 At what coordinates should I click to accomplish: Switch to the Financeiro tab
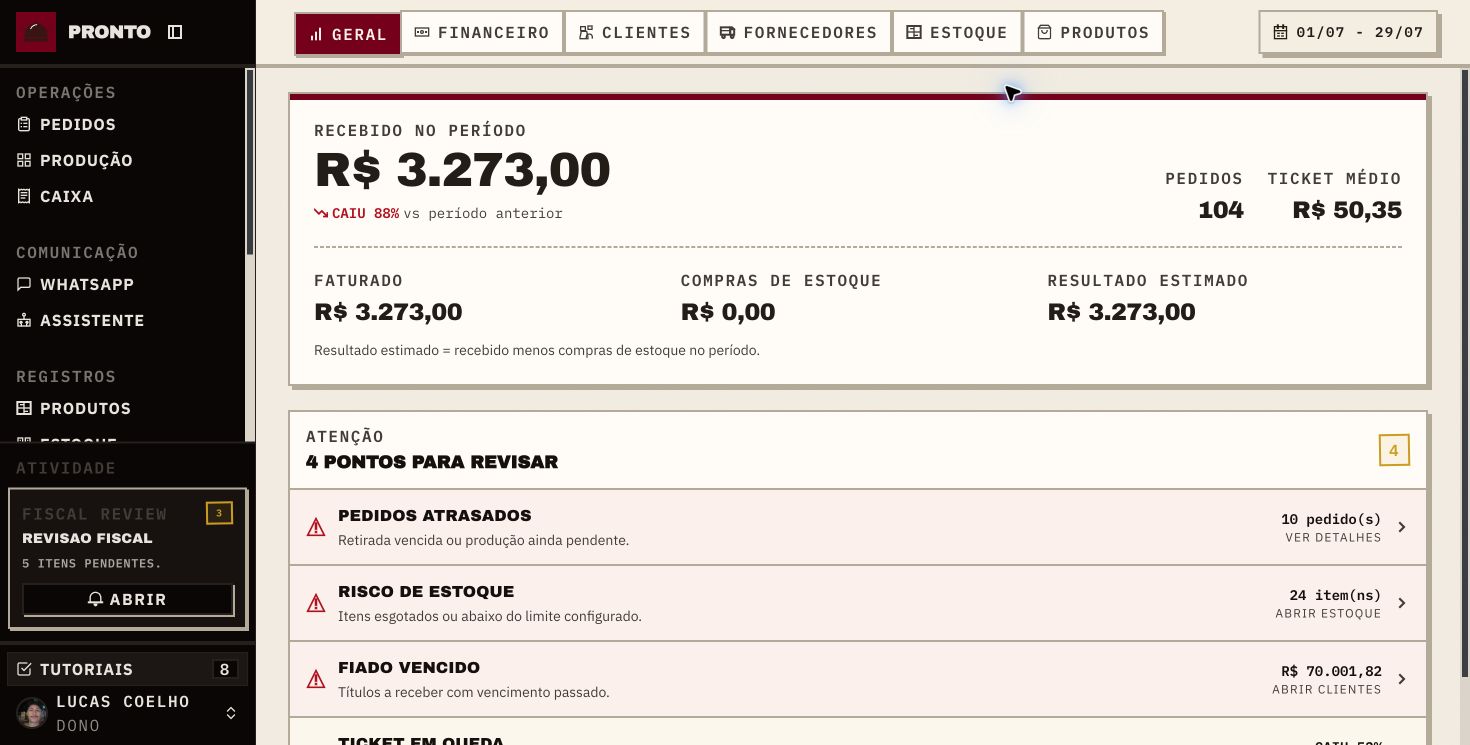click(x=482, y=33)
